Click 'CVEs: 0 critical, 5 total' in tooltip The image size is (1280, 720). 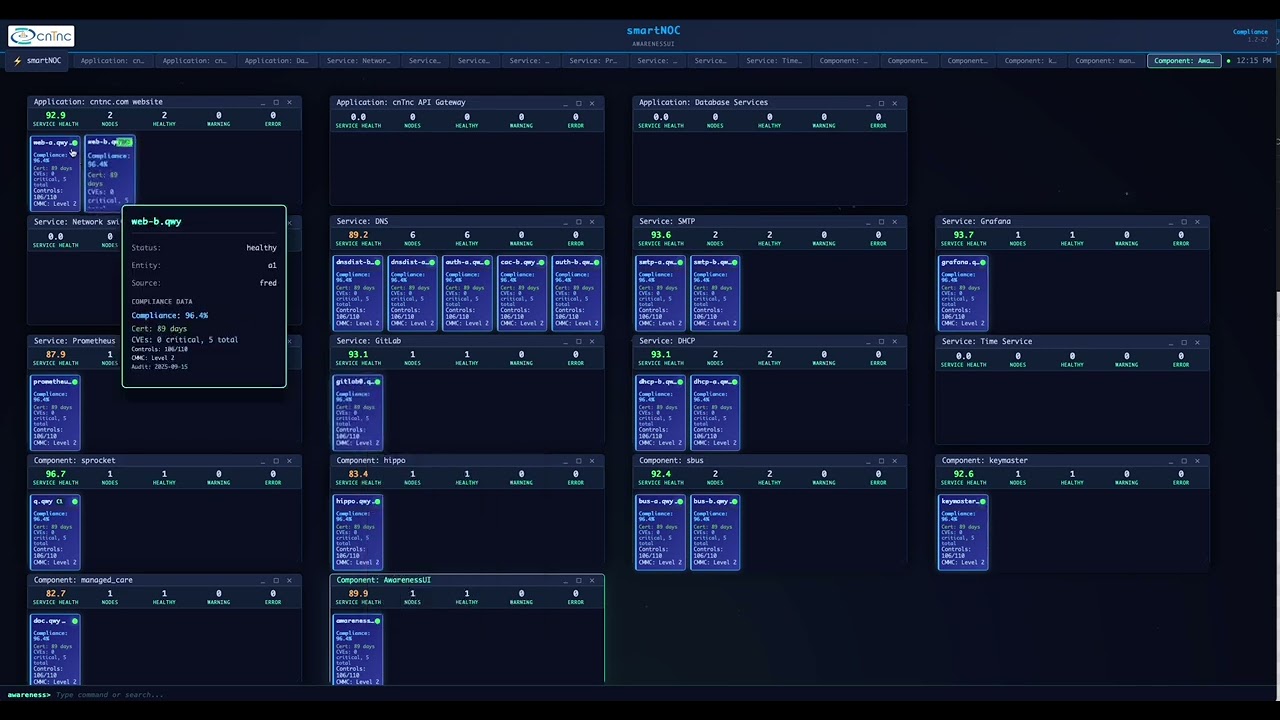(x=184, y=340)
